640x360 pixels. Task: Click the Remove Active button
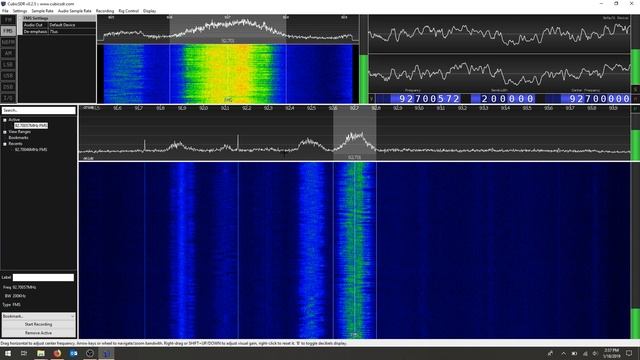(x=38, y=333)
